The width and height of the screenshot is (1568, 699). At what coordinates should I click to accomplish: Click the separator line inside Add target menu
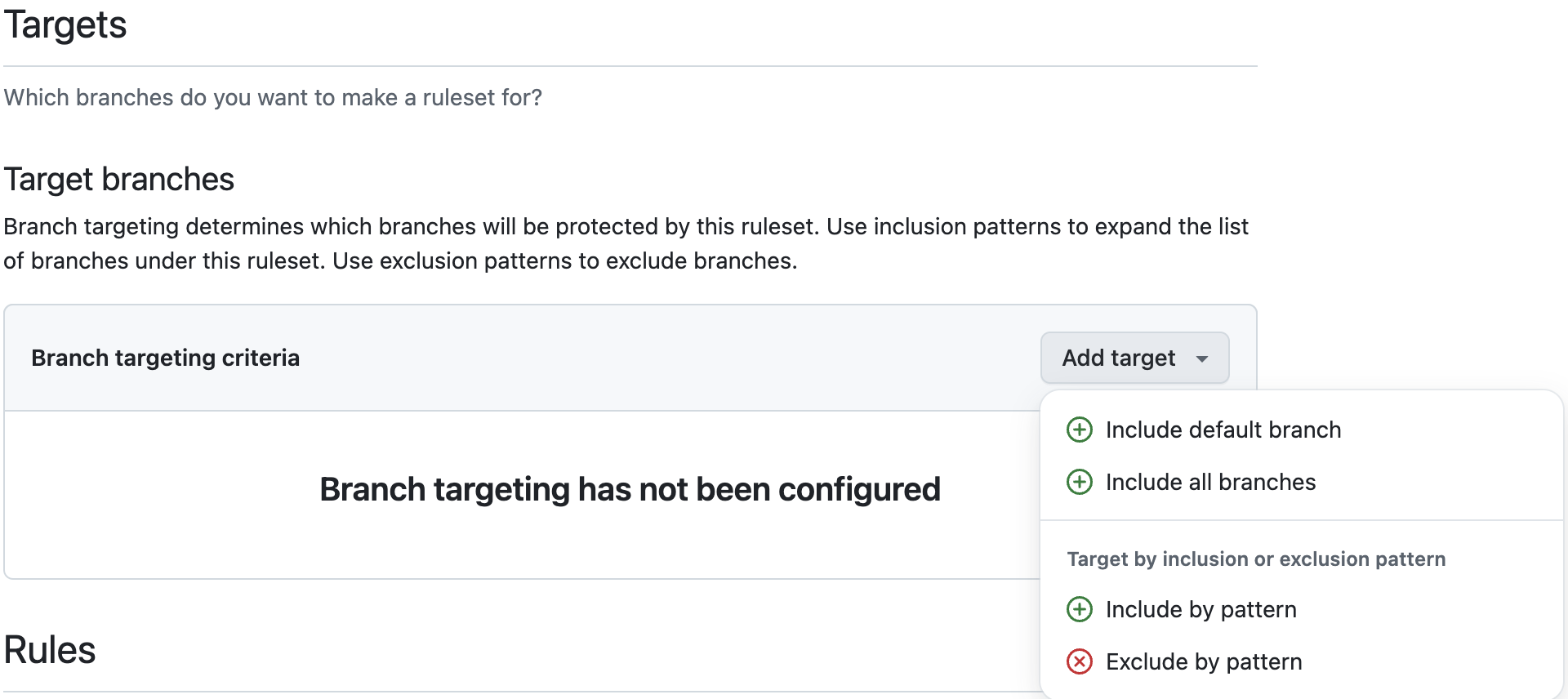tap(1301, 520)
